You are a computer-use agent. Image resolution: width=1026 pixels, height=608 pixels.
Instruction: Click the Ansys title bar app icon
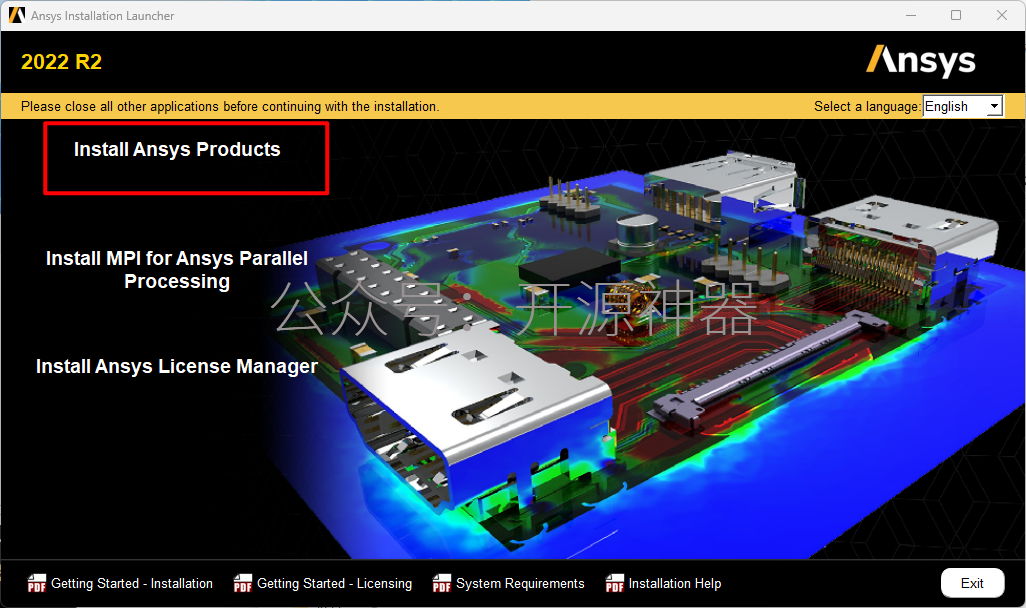(x=16, y=15)
